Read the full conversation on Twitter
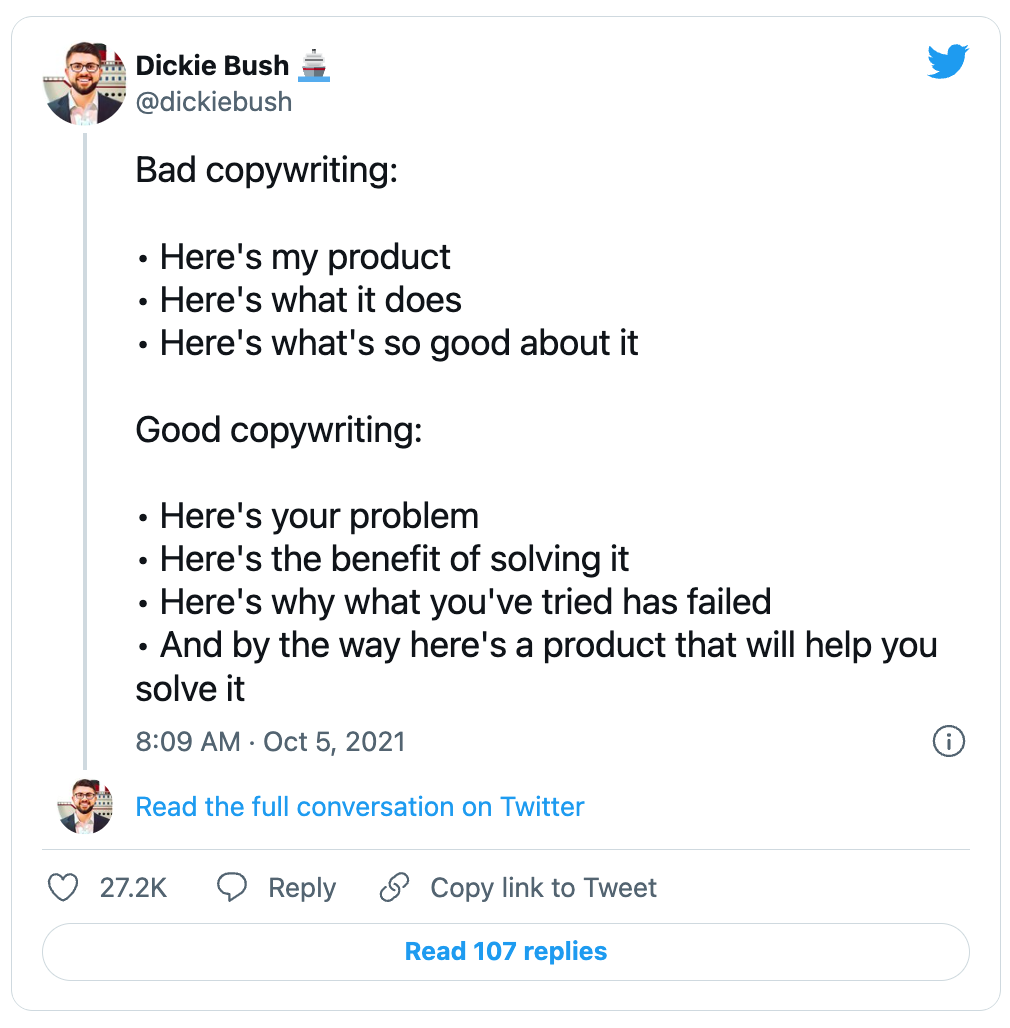The width and height of the screenshot is (1010, 1028). [360, 807]
